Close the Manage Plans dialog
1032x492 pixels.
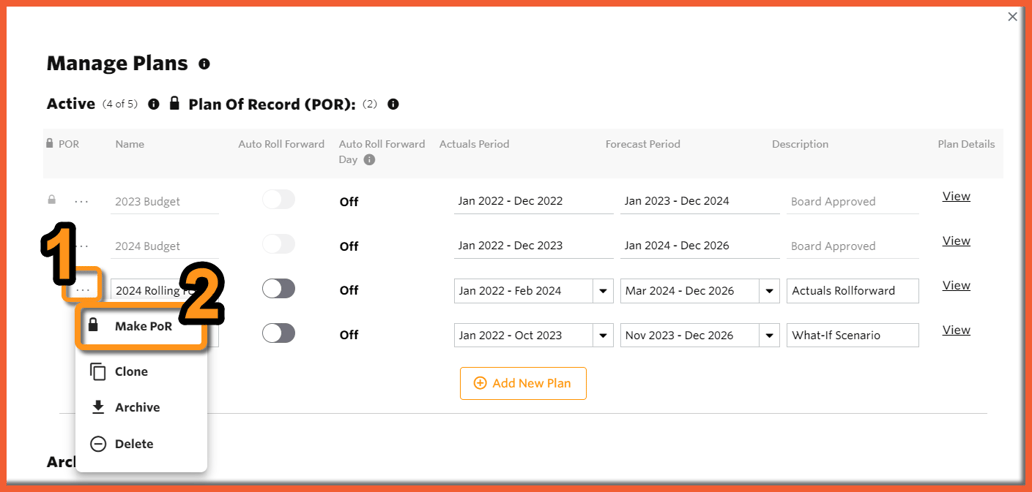(1012, 17)
